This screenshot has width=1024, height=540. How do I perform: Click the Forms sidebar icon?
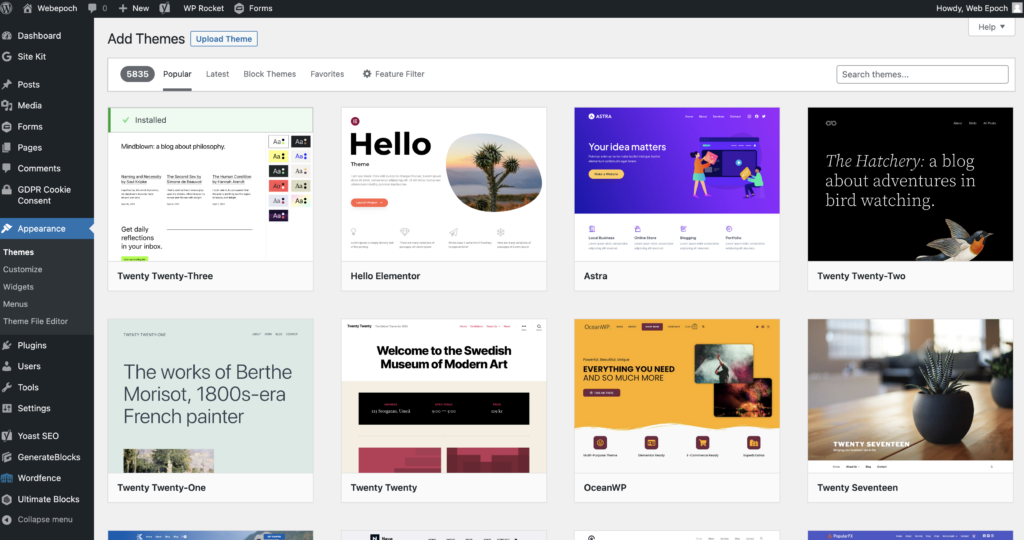[7, 127]
